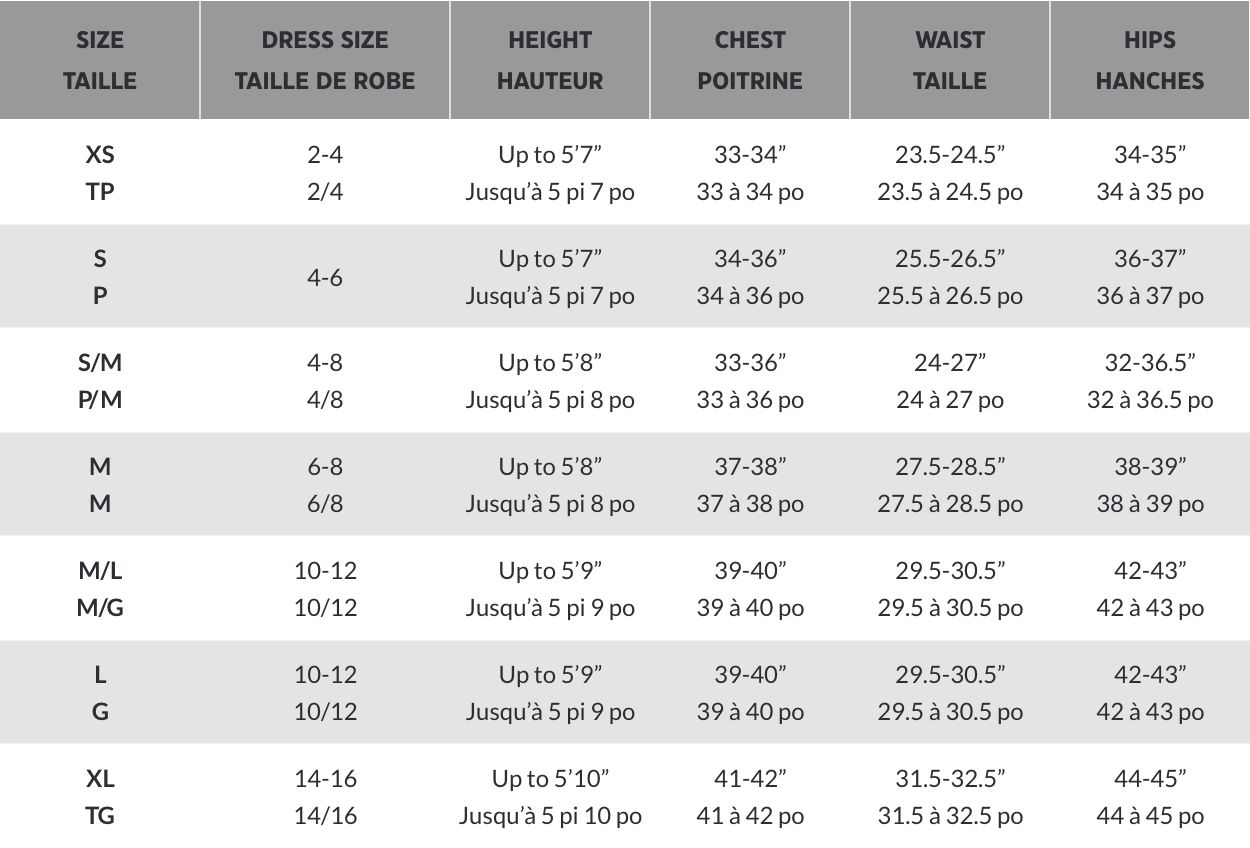Image resolution: width=1250 pixels, height=848 pixels.
Task: Click the Up to 5'10” height cell
Action: (550, 779)
